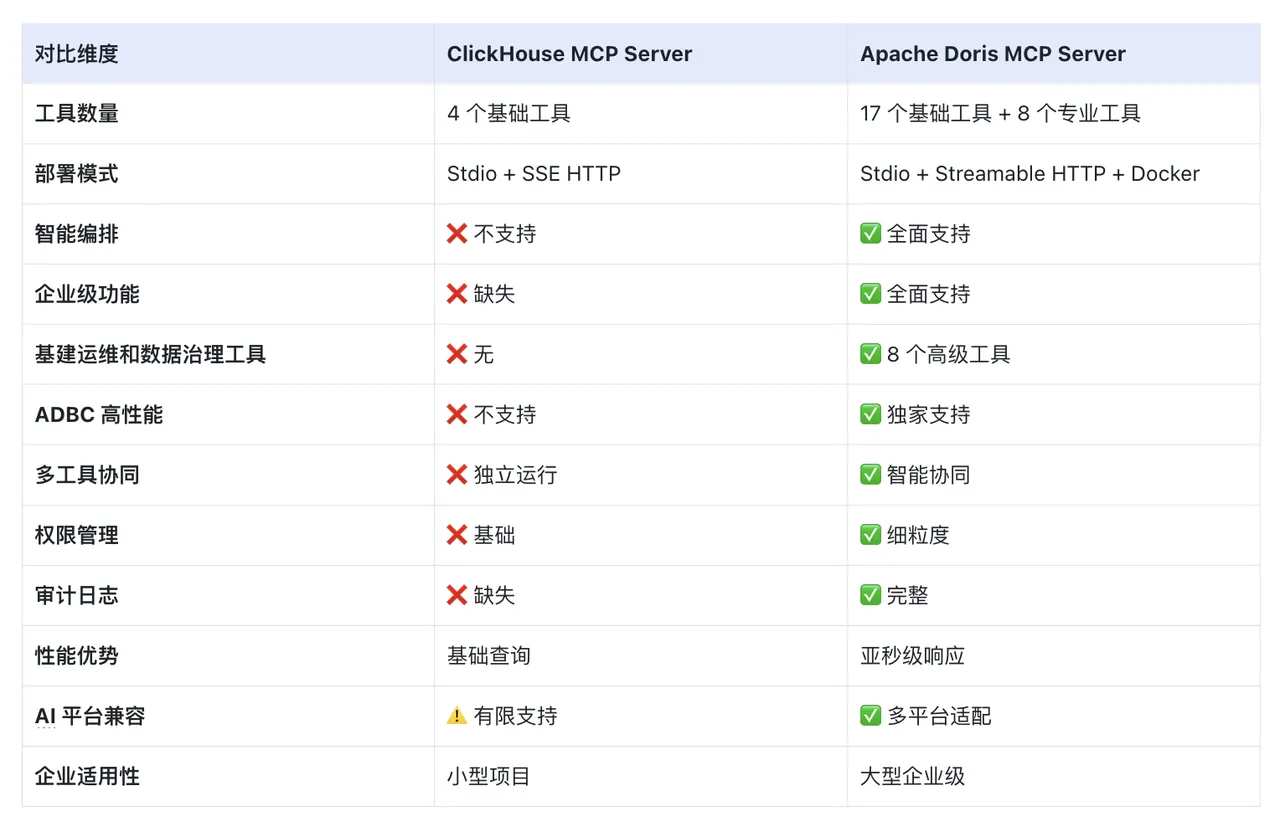
Task: Click the green check beside 全面支持 for 智能编排
Action: pos(871,234)
